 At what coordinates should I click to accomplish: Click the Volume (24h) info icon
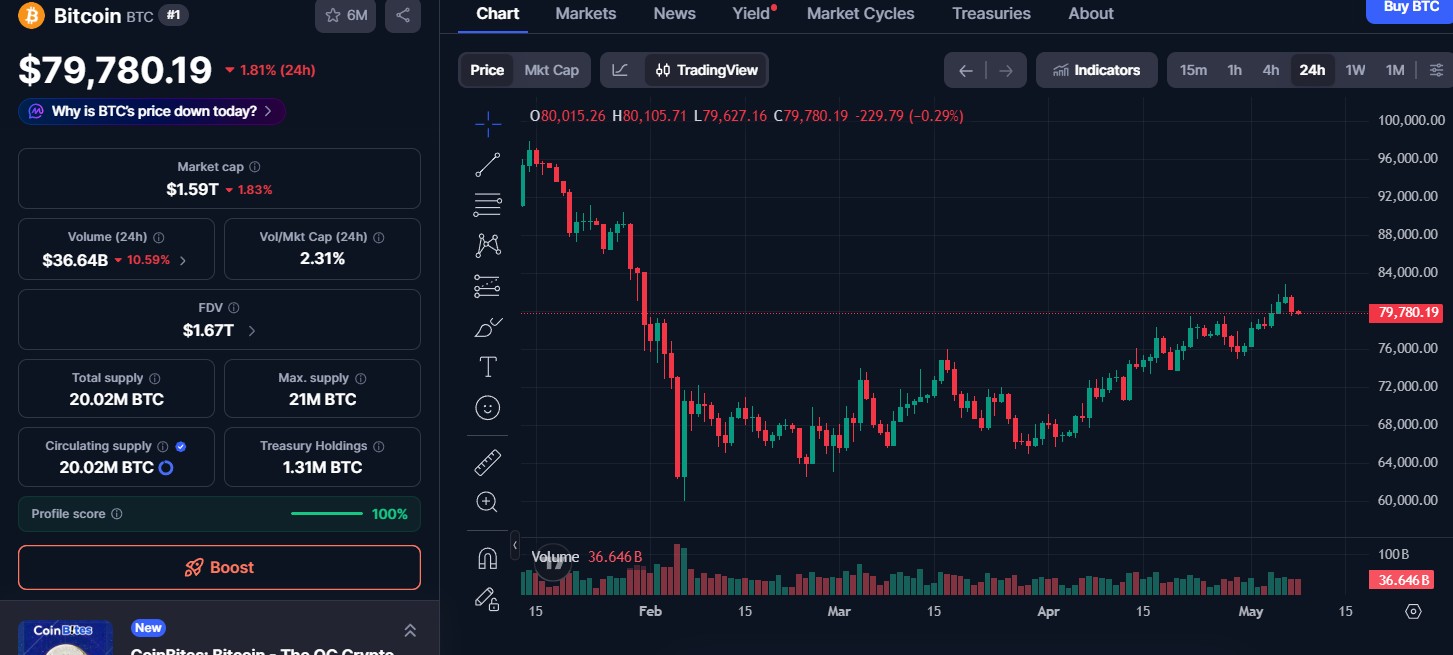click(159, 237)
